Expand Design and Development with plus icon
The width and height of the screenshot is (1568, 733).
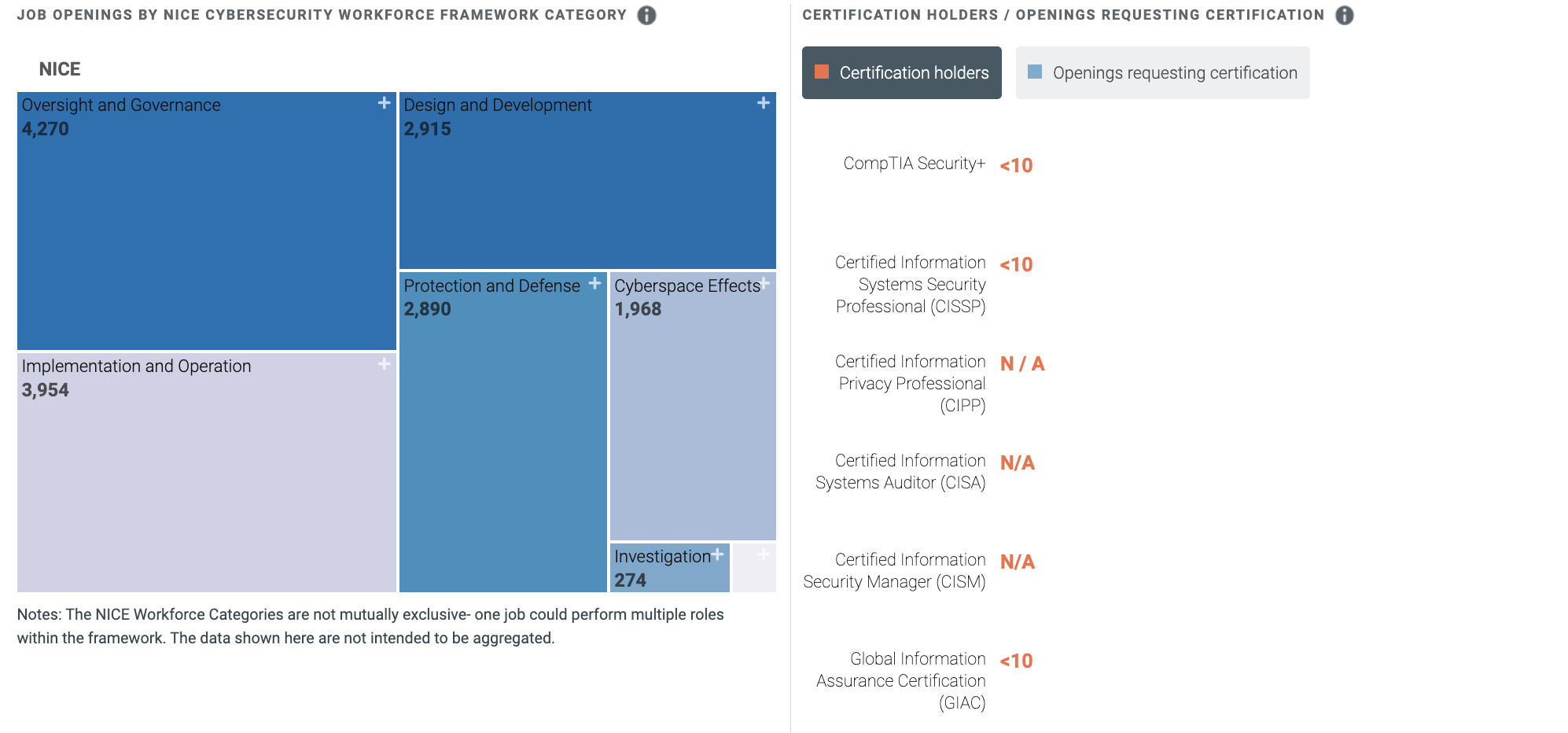point(763,103)
